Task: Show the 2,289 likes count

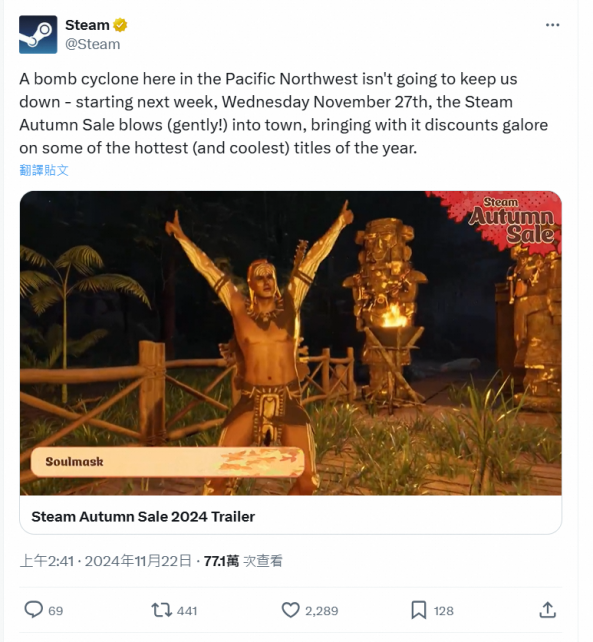Action: (321, 611)
